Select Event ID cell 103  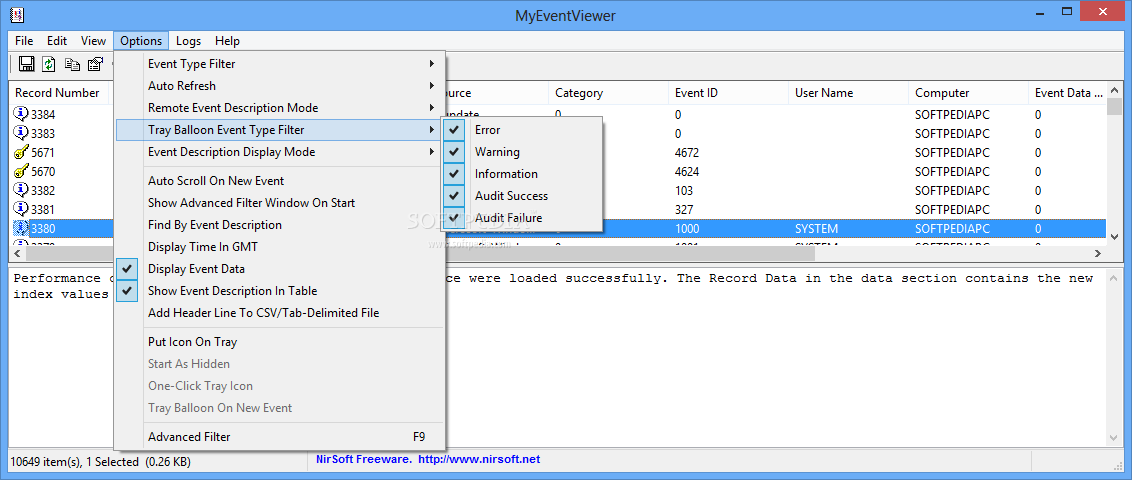(684, 191)
